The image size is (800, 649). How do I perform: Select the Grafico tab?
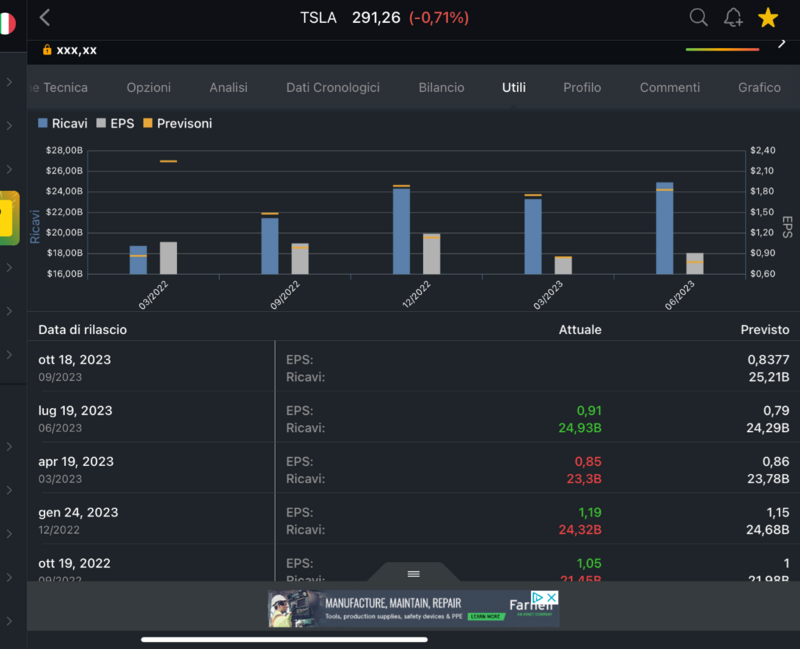pyautogui.click(x=759, y=88)
